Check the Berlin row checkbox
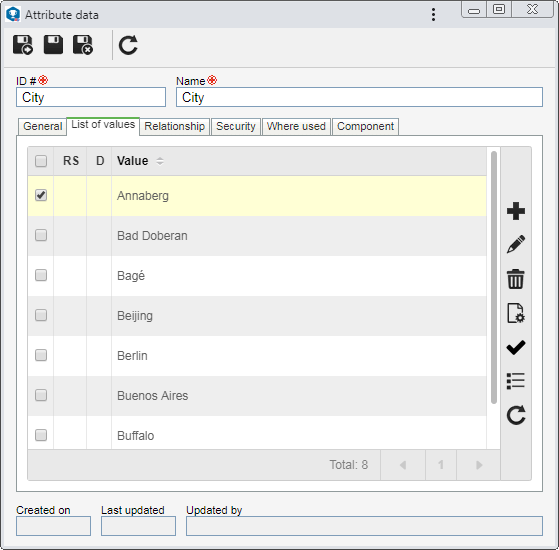 (x=41, y=355)
